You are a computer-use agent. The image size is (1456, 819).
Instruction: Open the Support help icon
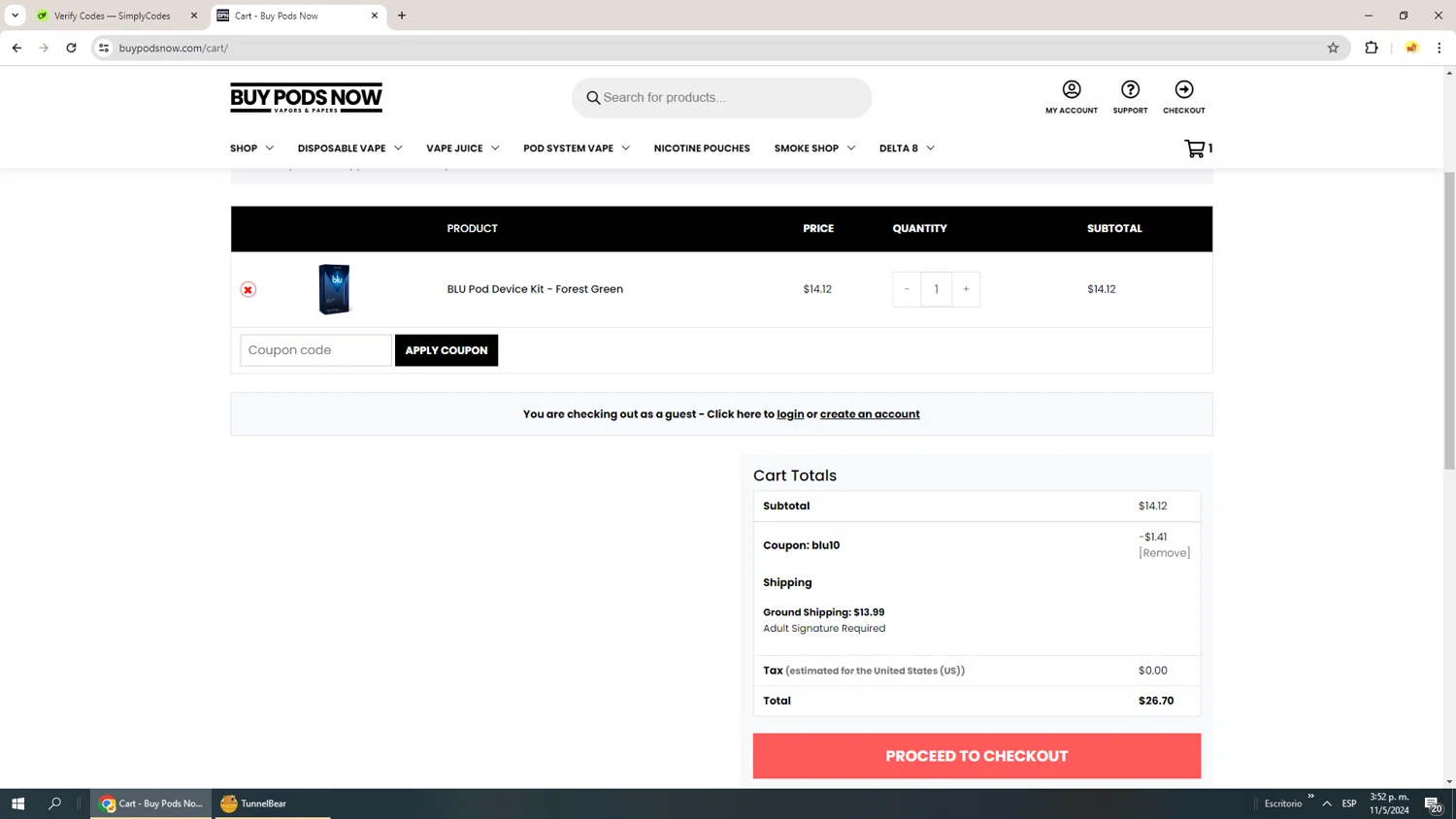pos(1130,89)
